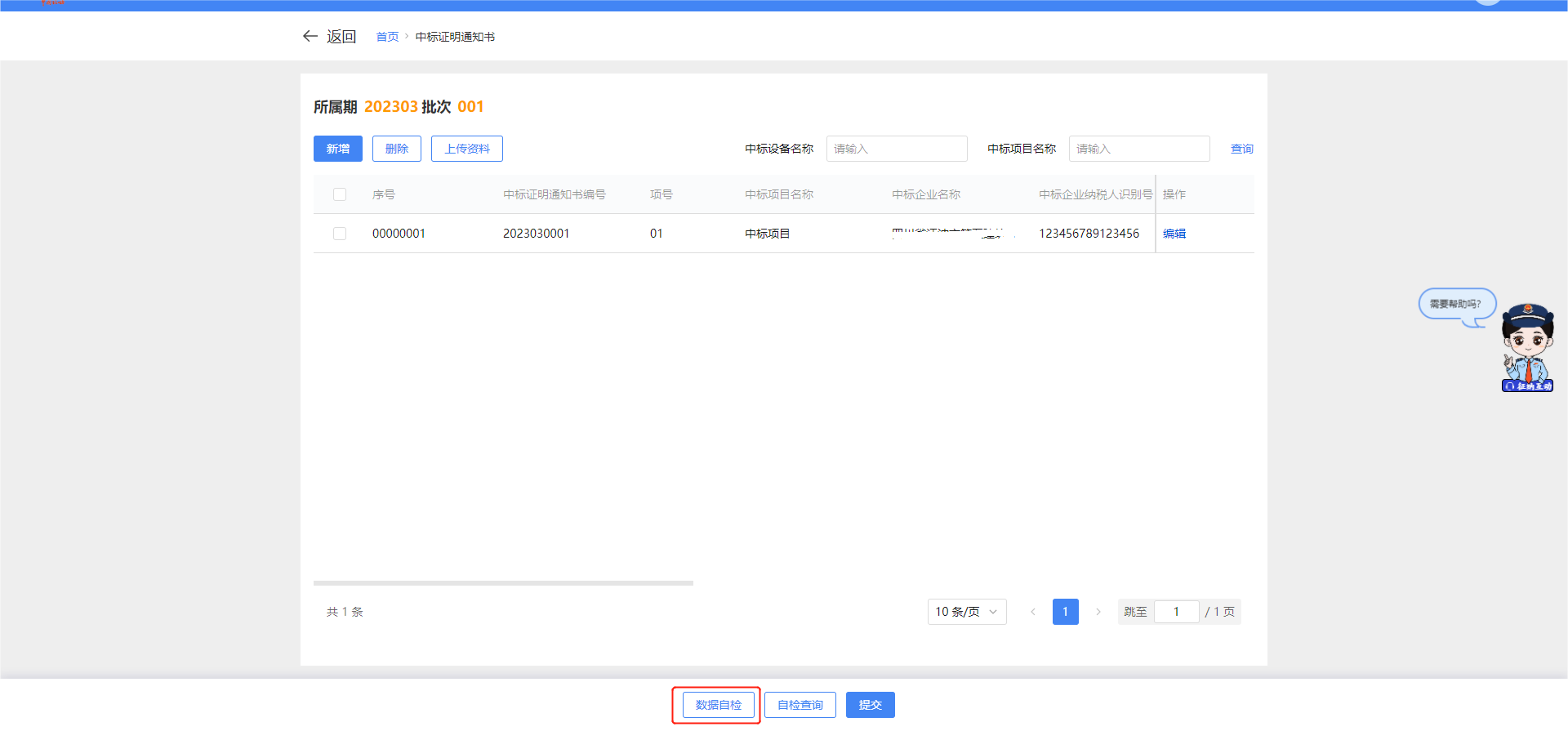Select page 1 in pagination
This screenshot has height=731, width=1568.
click(1066, 612)
